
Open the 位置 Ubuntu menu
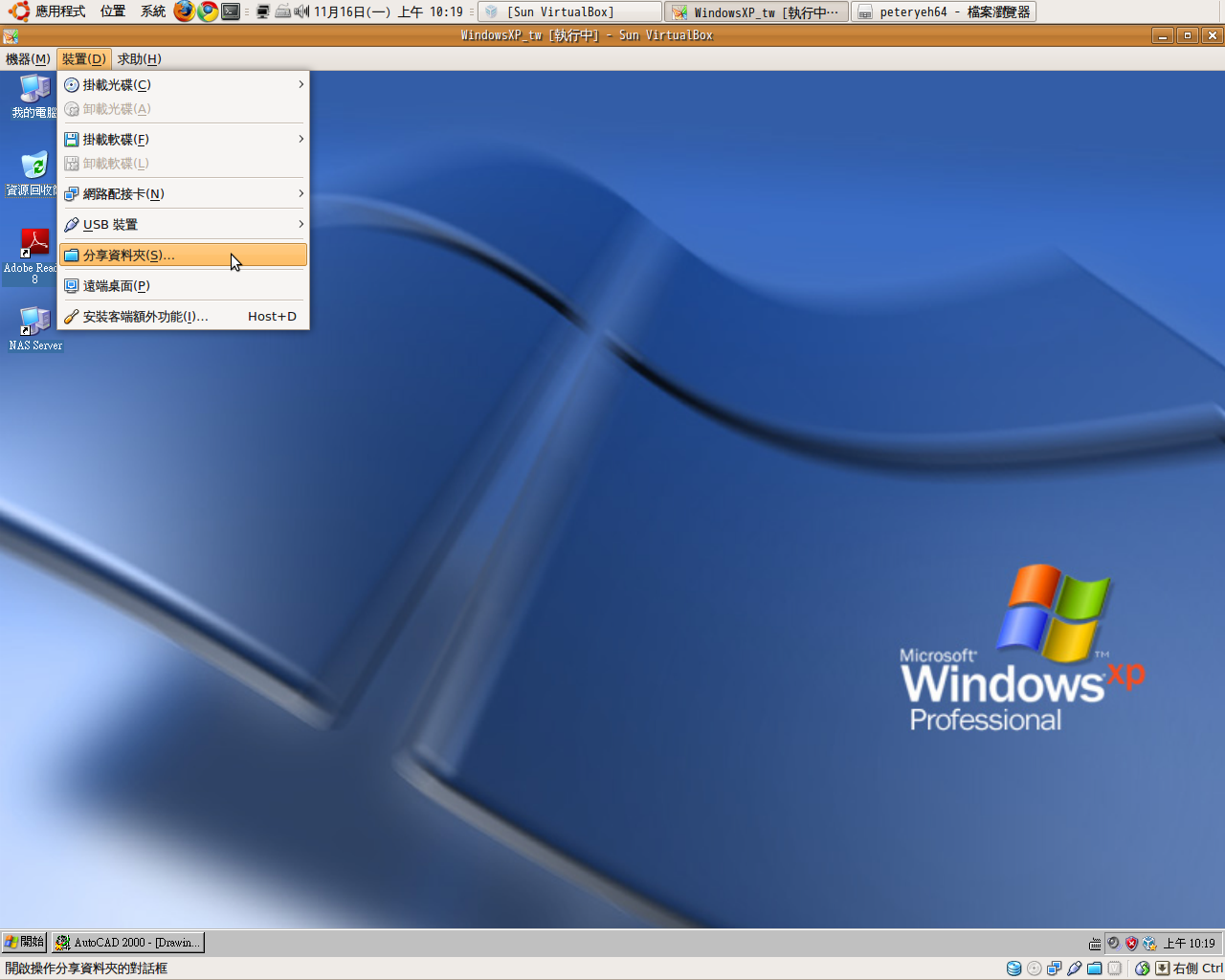113,11
